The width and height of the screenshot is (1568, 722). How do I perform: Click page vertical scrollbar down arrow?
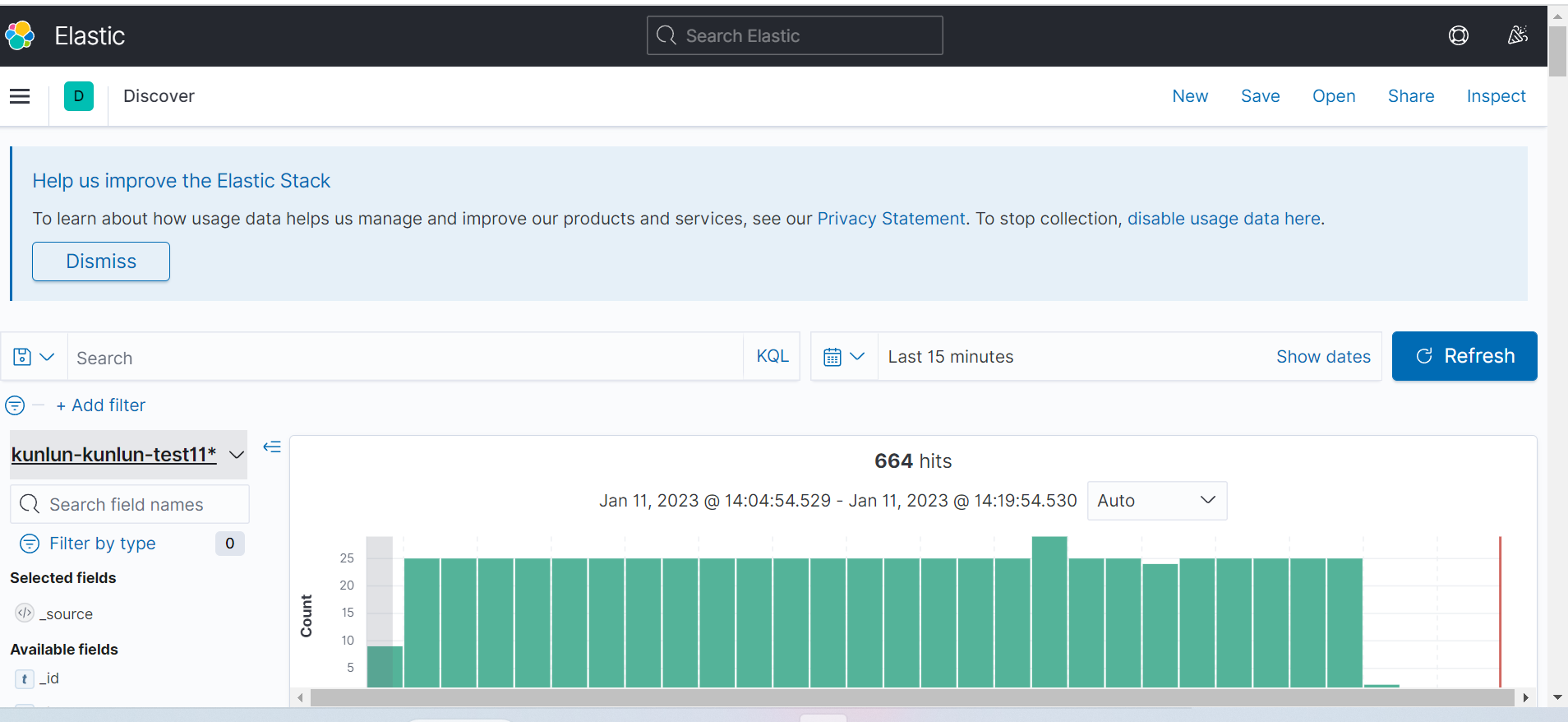tap(1557, 697)
